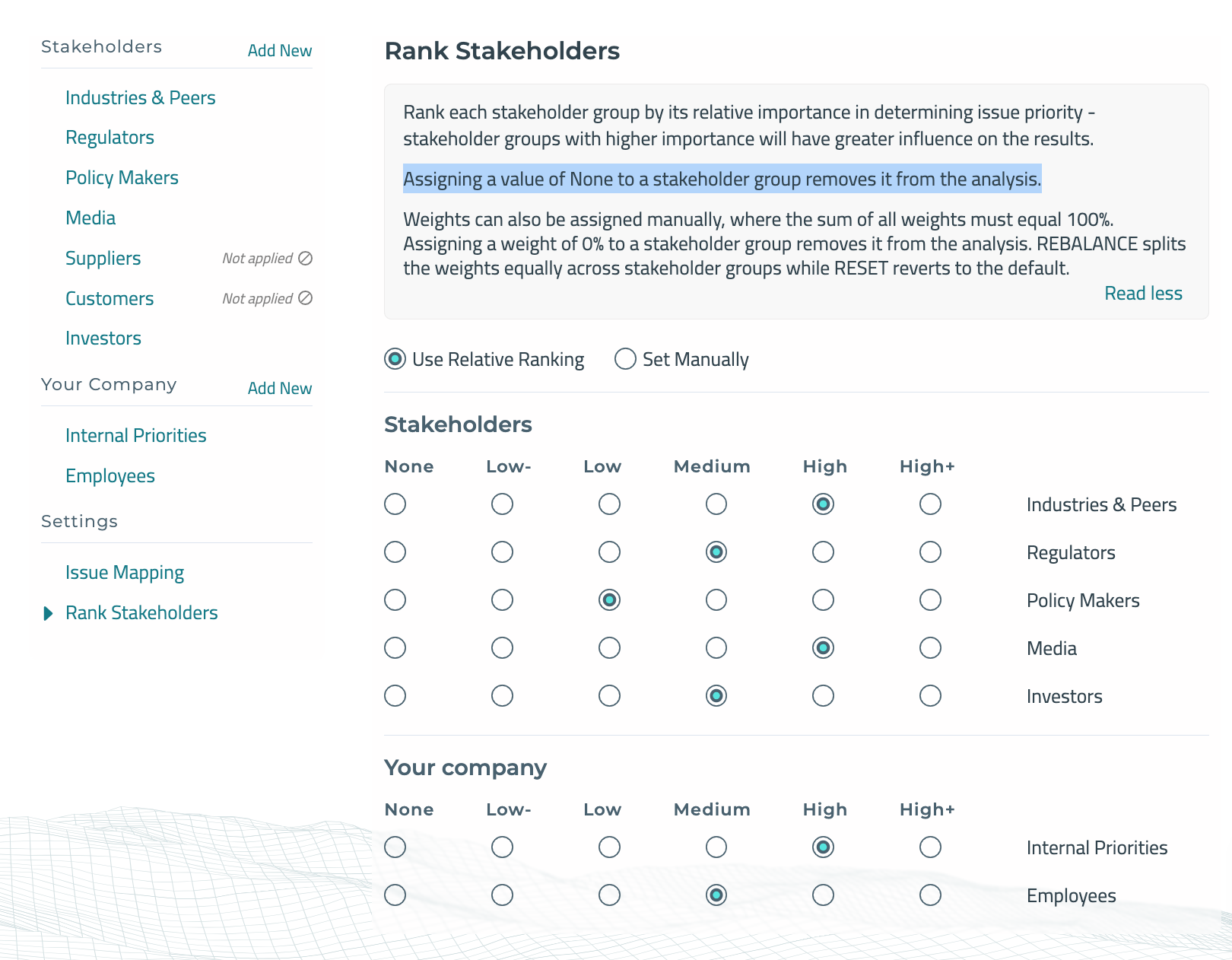Enable 'Use Relative Ranking' mode
This screenshot has width=1232, height=960.
point(395,359)
